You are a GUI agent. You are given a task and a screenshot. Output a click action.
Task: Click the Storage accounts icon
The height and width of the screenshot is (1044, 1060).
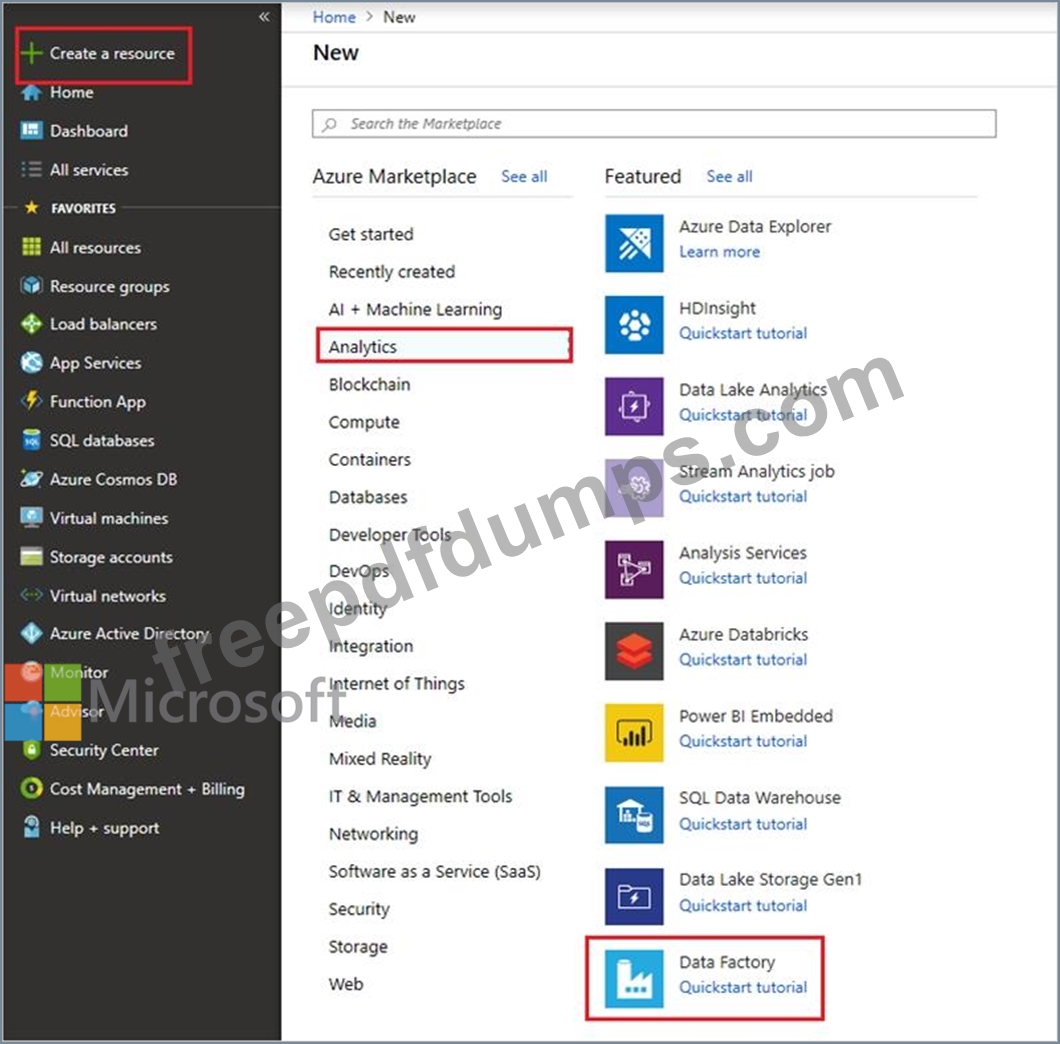[x=31, y=556]
